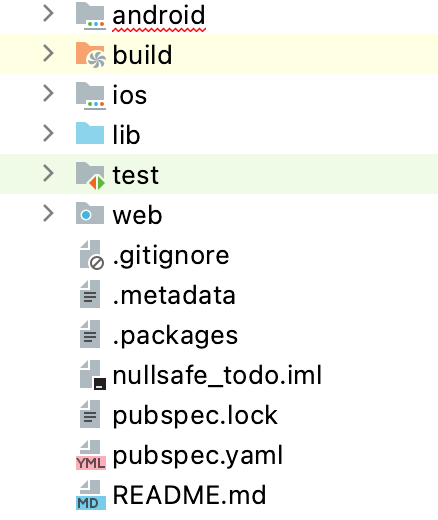Expand the lib folder chevron
Screen dimensions: 438x520
pyautogui.click(x=49, y=134)
